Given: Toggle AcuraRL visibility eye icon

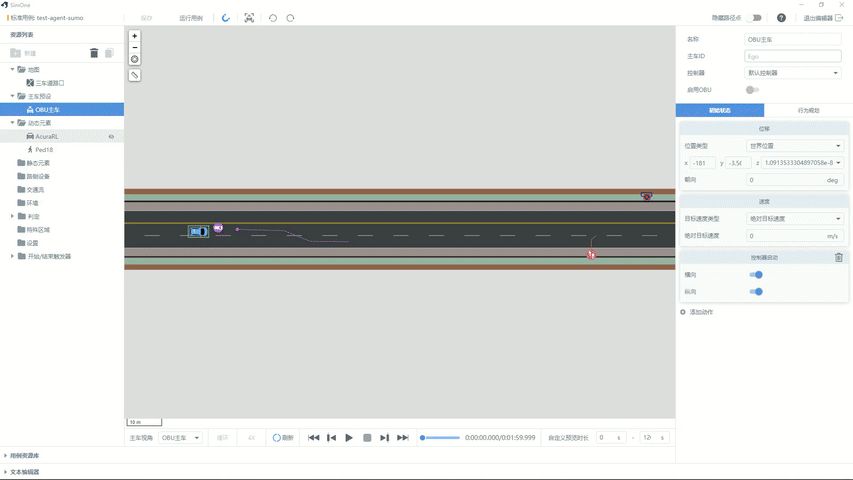Looking at the screenshot, I should coord(111,137).
